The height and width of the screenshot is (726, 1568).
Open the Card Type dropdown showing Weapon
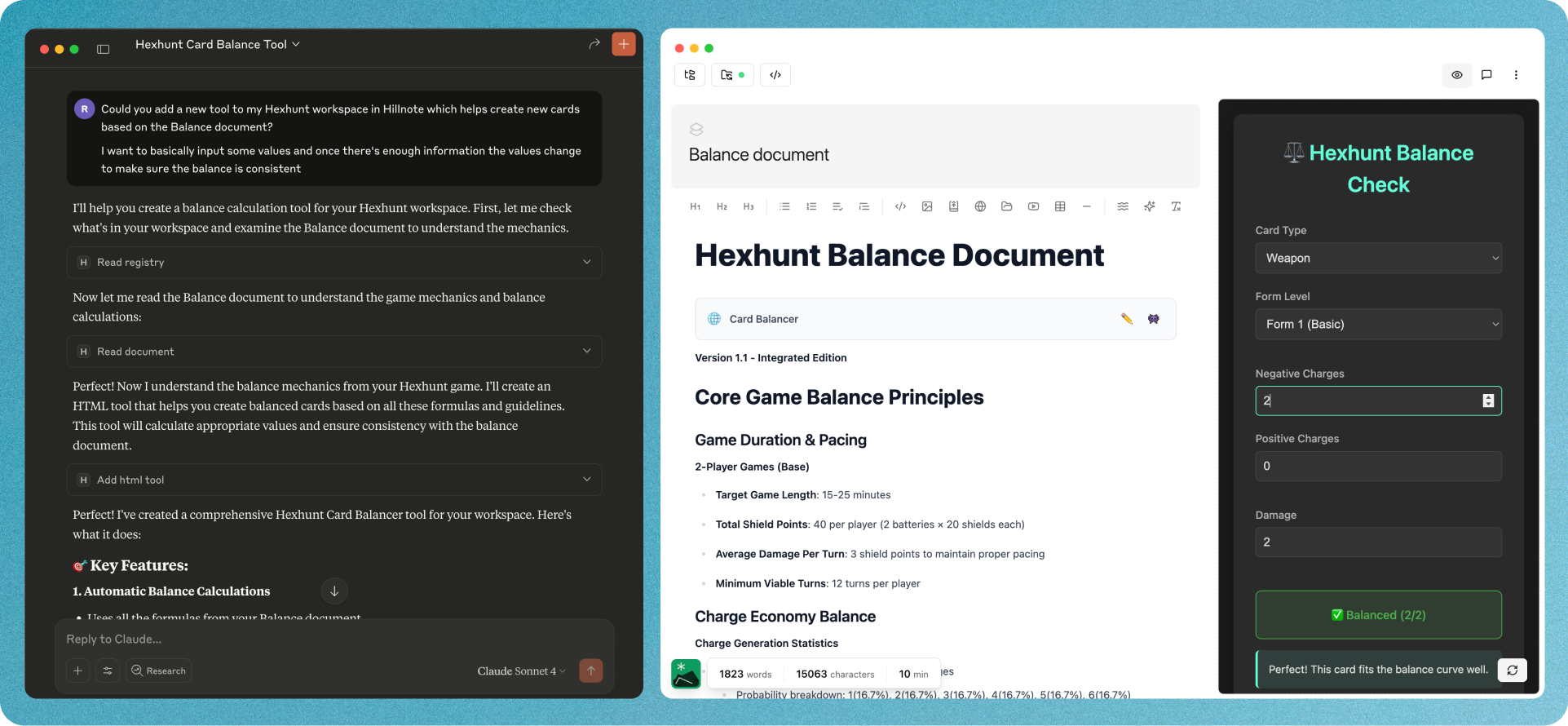pyautogui.click(x=1378, y=258)
